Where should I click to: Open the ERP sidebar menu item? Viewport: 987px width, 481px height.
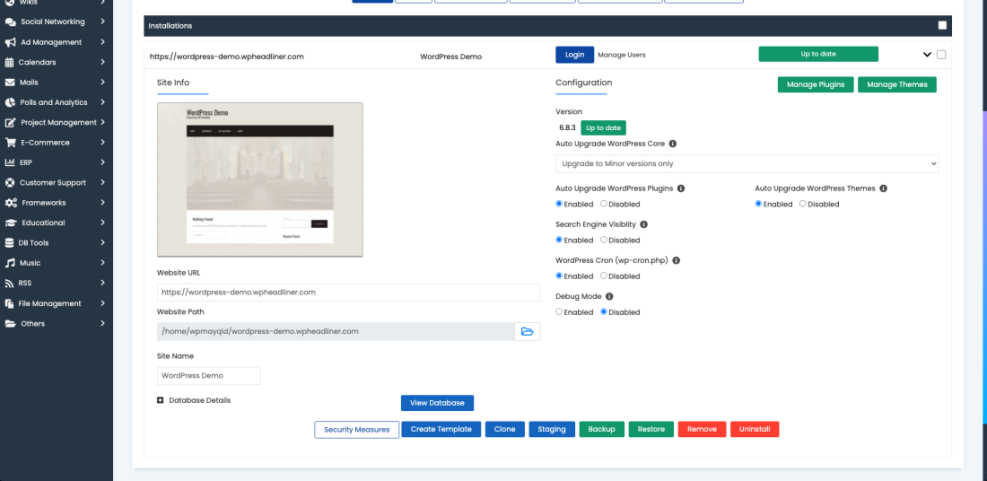coord(56,162)
